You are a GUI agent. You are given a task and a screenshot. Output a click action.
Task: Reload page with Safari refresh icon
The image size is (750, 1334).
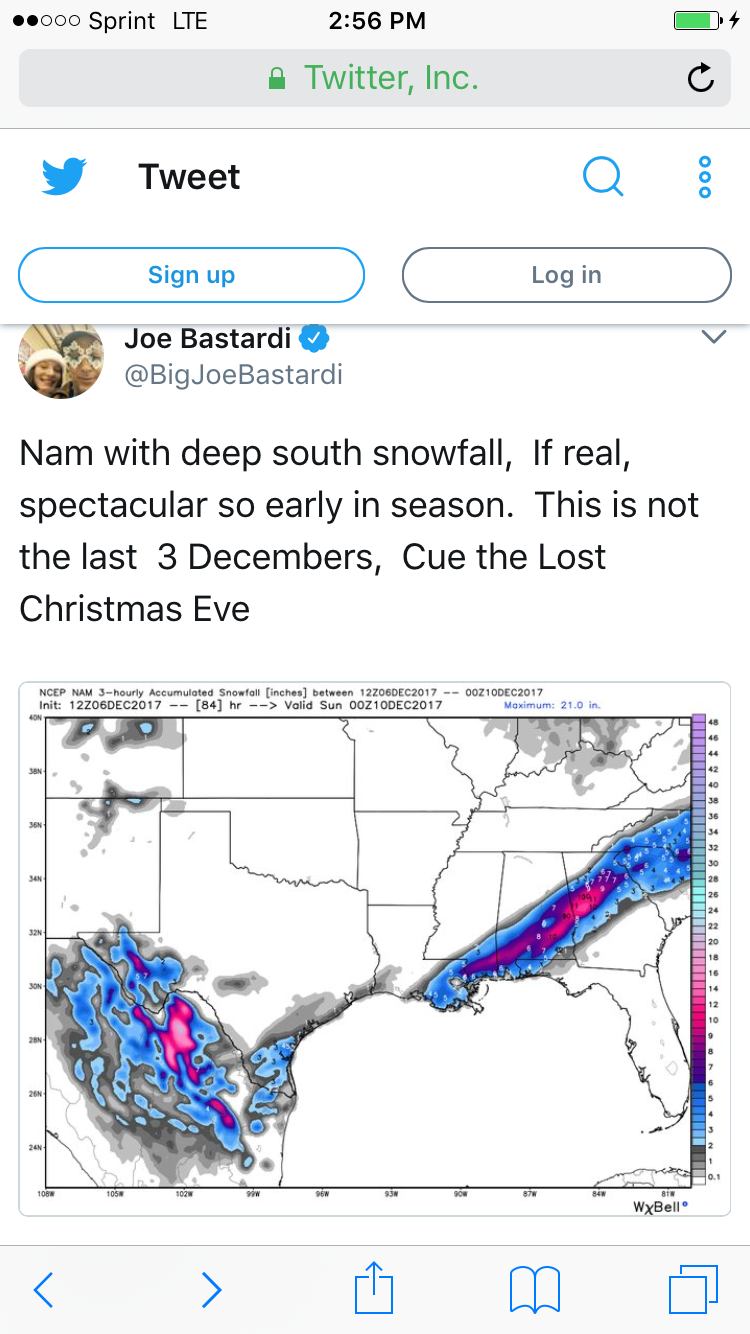point(702,78)
